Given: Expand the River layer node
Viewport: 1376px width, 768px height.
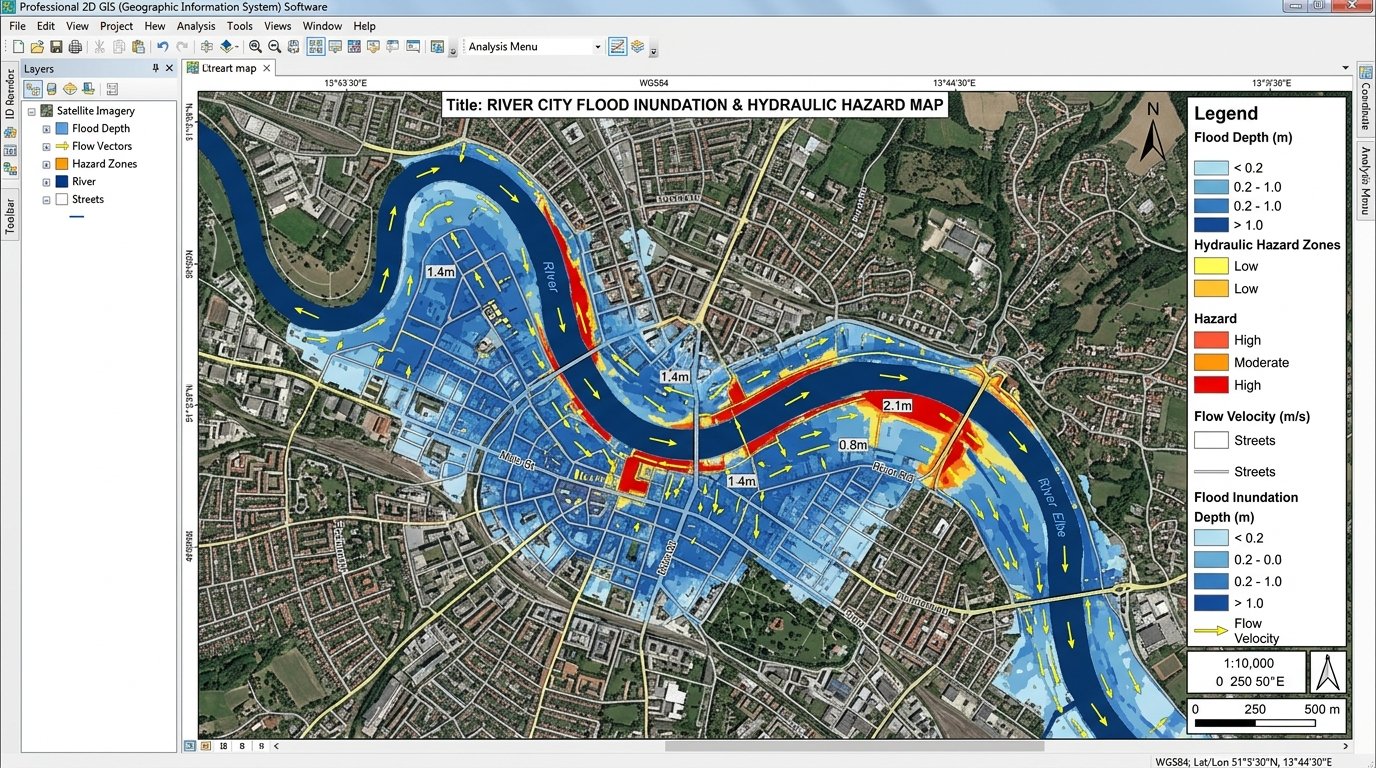Looking at the screenshot, I should [46, 182].
